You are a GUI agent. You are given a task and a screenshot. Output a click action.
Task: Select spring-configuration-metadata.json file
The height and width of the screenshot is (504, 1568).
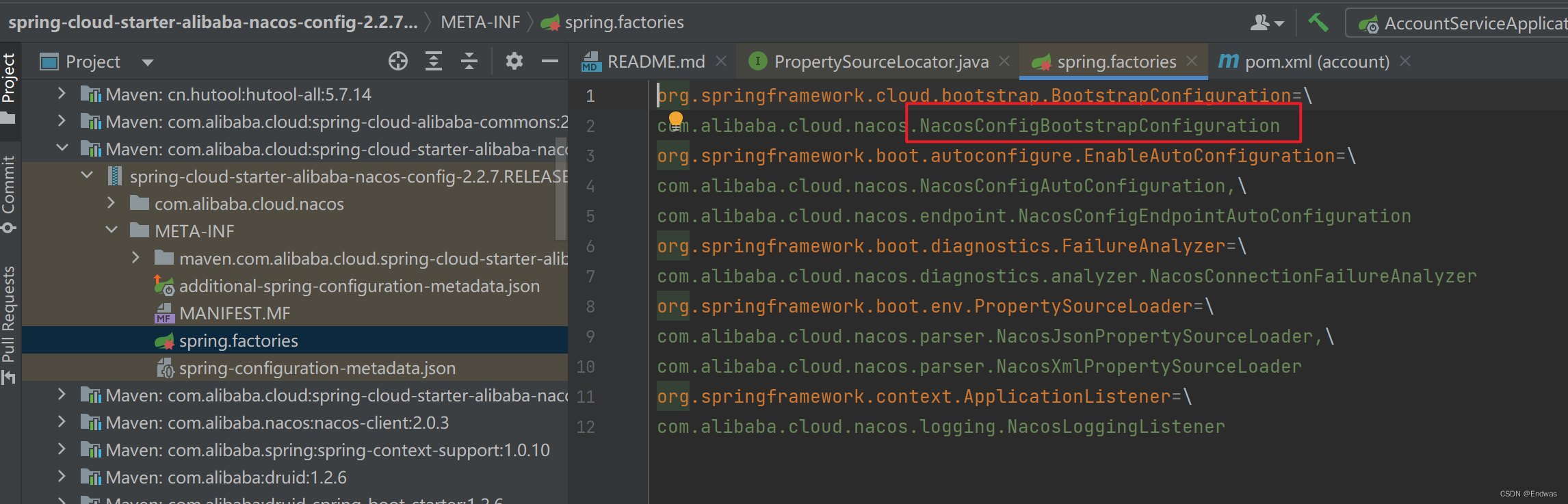pos(317,368)
